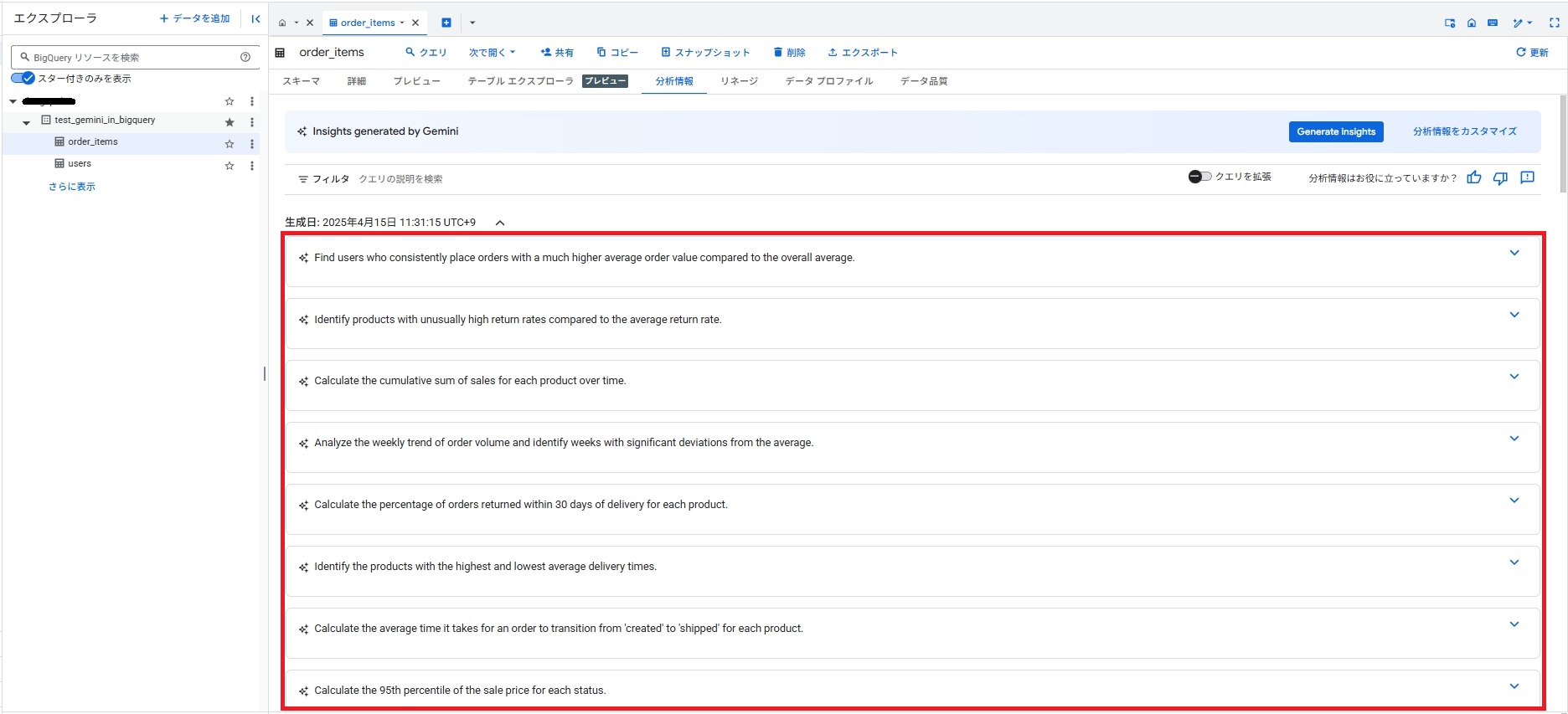
Task: Open the 次で開く dropdown menu
Action: (x=492, y=53)
